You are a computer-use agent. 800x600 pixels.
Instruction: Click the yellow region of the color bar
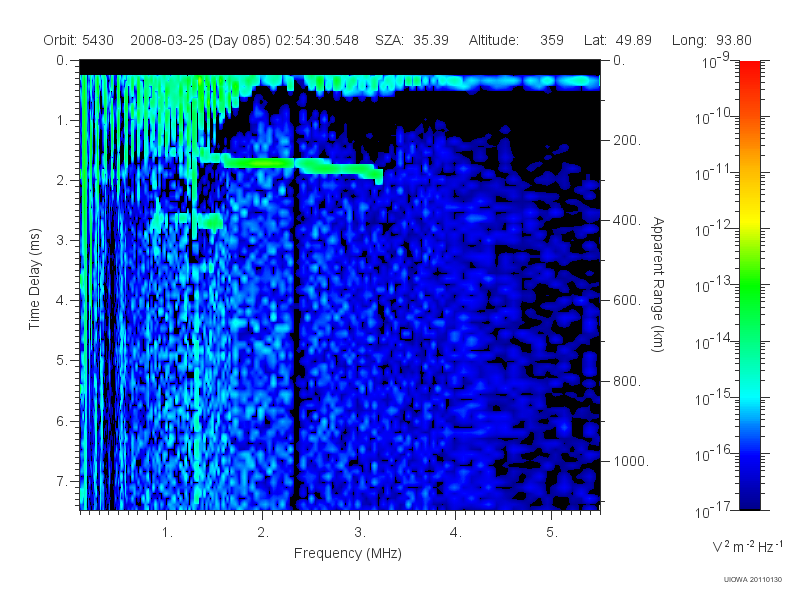point(750,217)
